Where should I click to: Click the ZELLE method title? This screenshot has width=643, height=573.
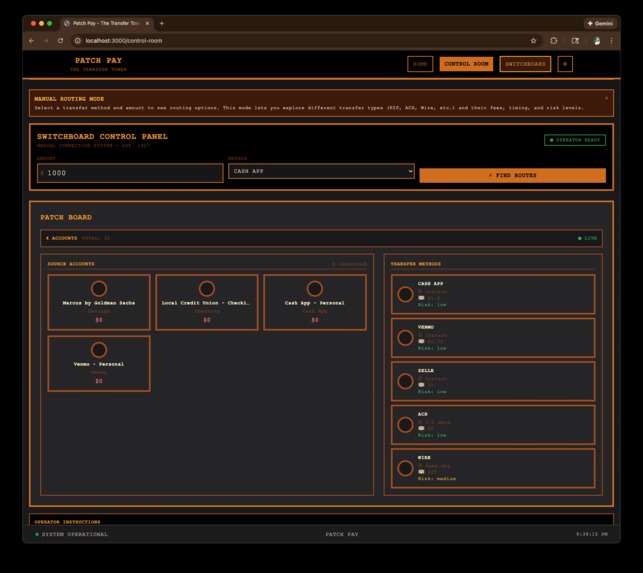(426, 370)
